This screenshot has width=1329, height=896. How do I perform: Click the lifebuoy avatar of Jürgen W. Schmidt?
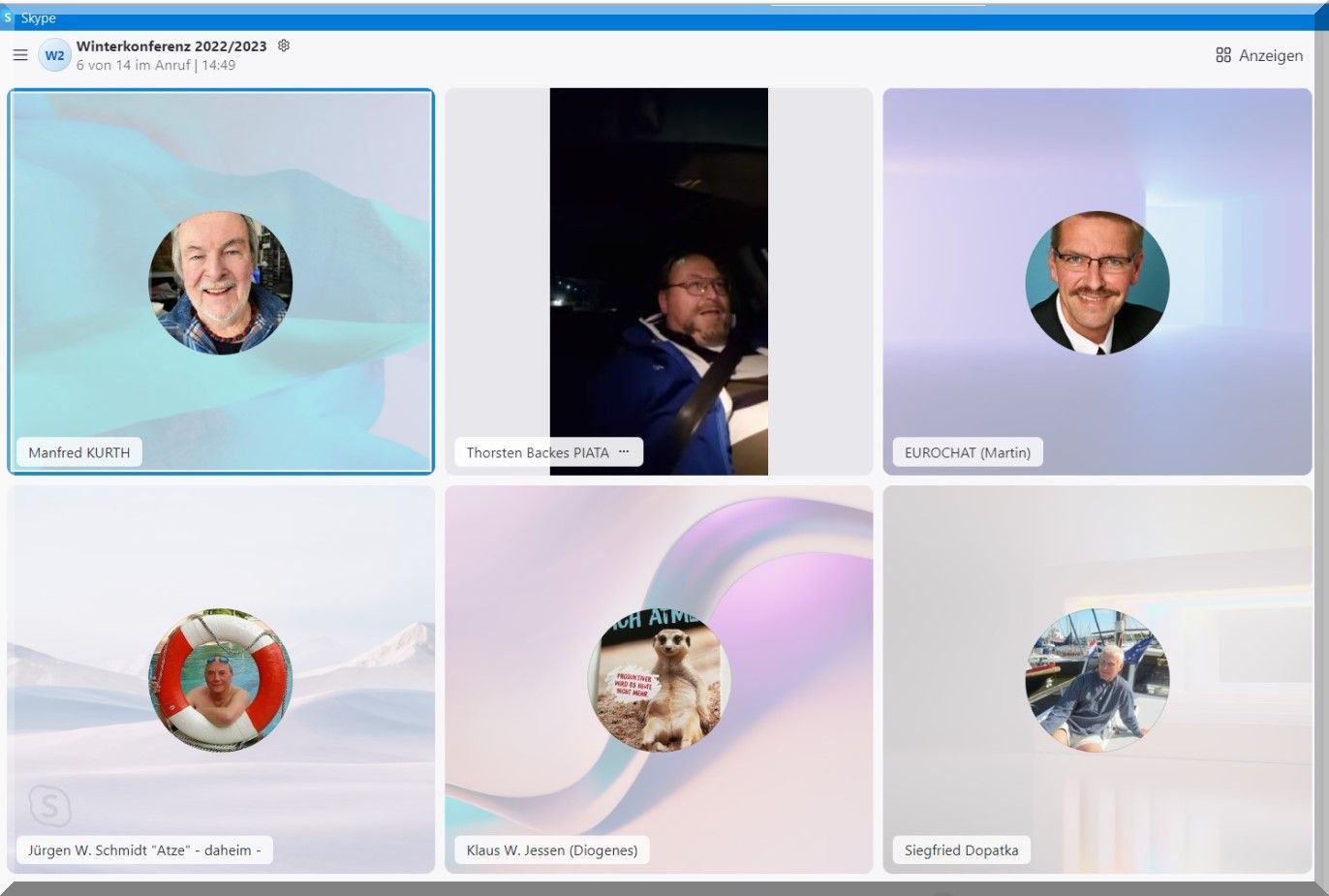[220, 680]
